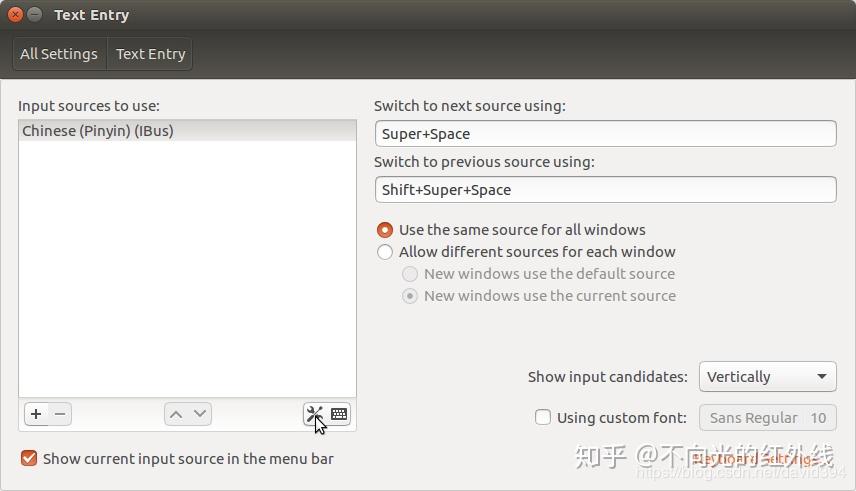Open the Sans Regular font chooser
The width and height of the screenshot is (856, 491).
tap(767, 418)
